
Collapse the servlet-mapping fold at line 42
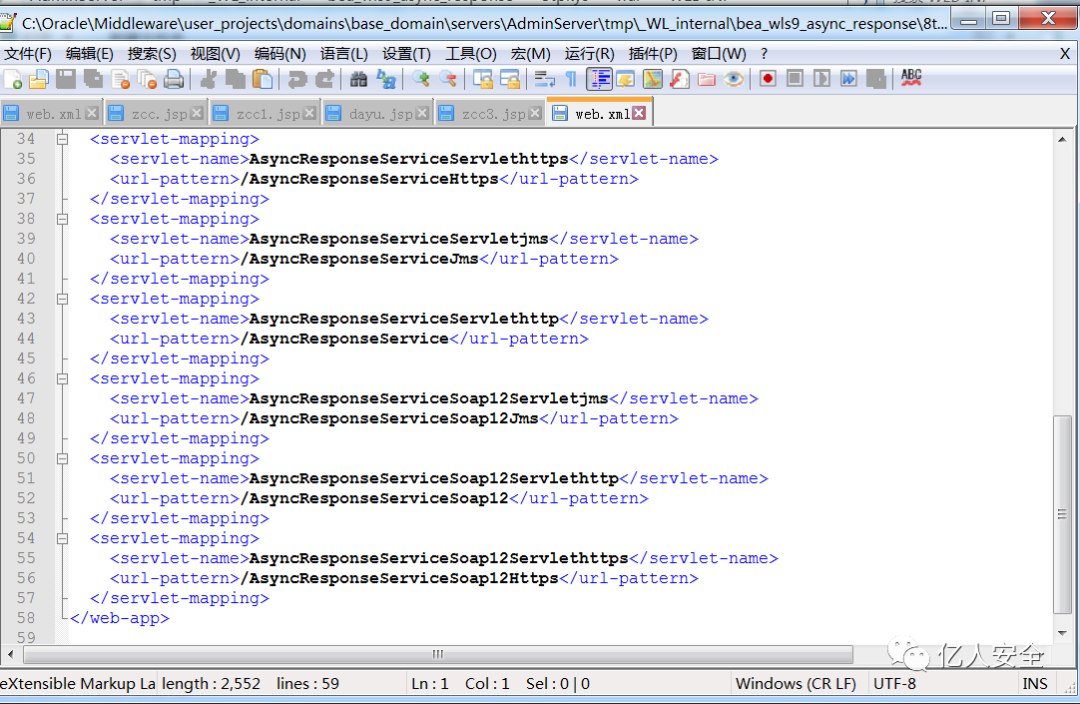tap(62, 299)
